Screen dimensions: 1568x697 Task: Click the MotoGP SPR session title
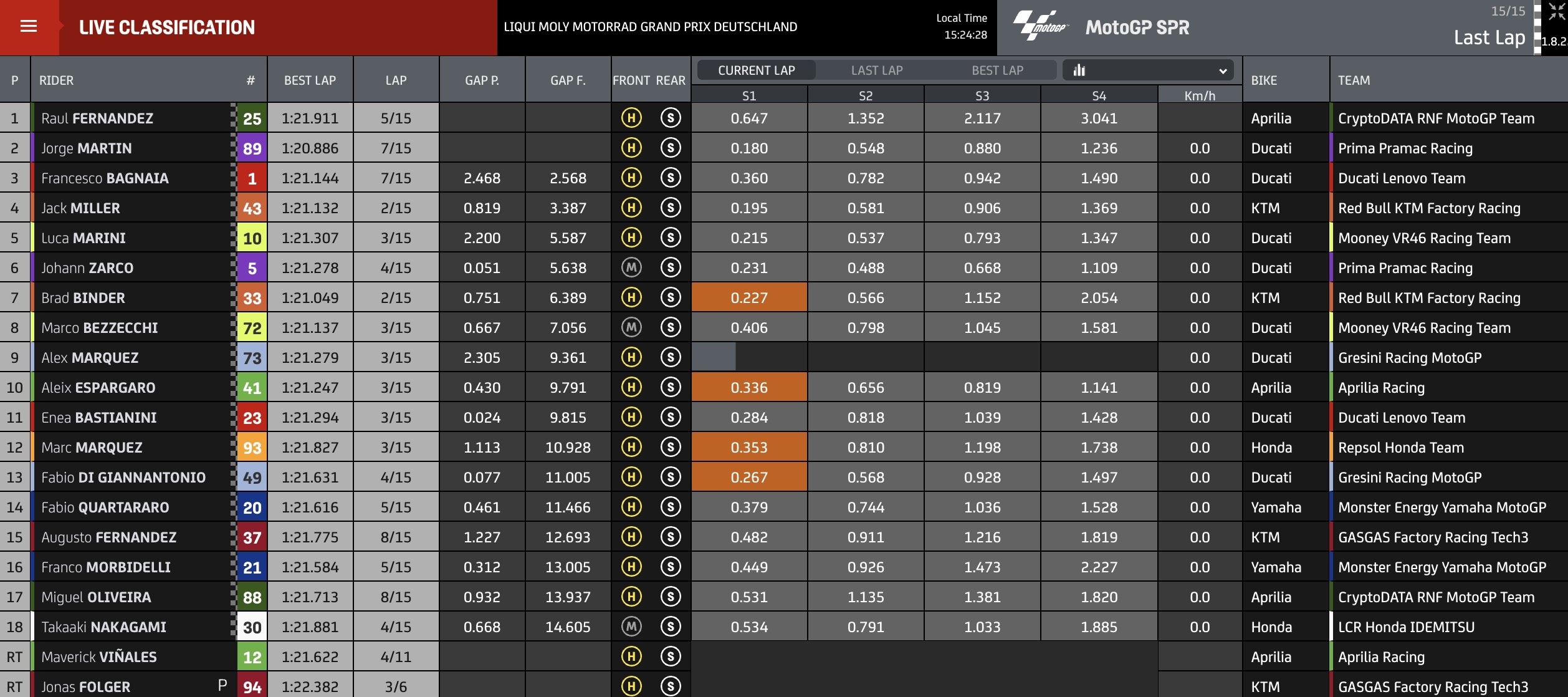tap(1137, 27)
